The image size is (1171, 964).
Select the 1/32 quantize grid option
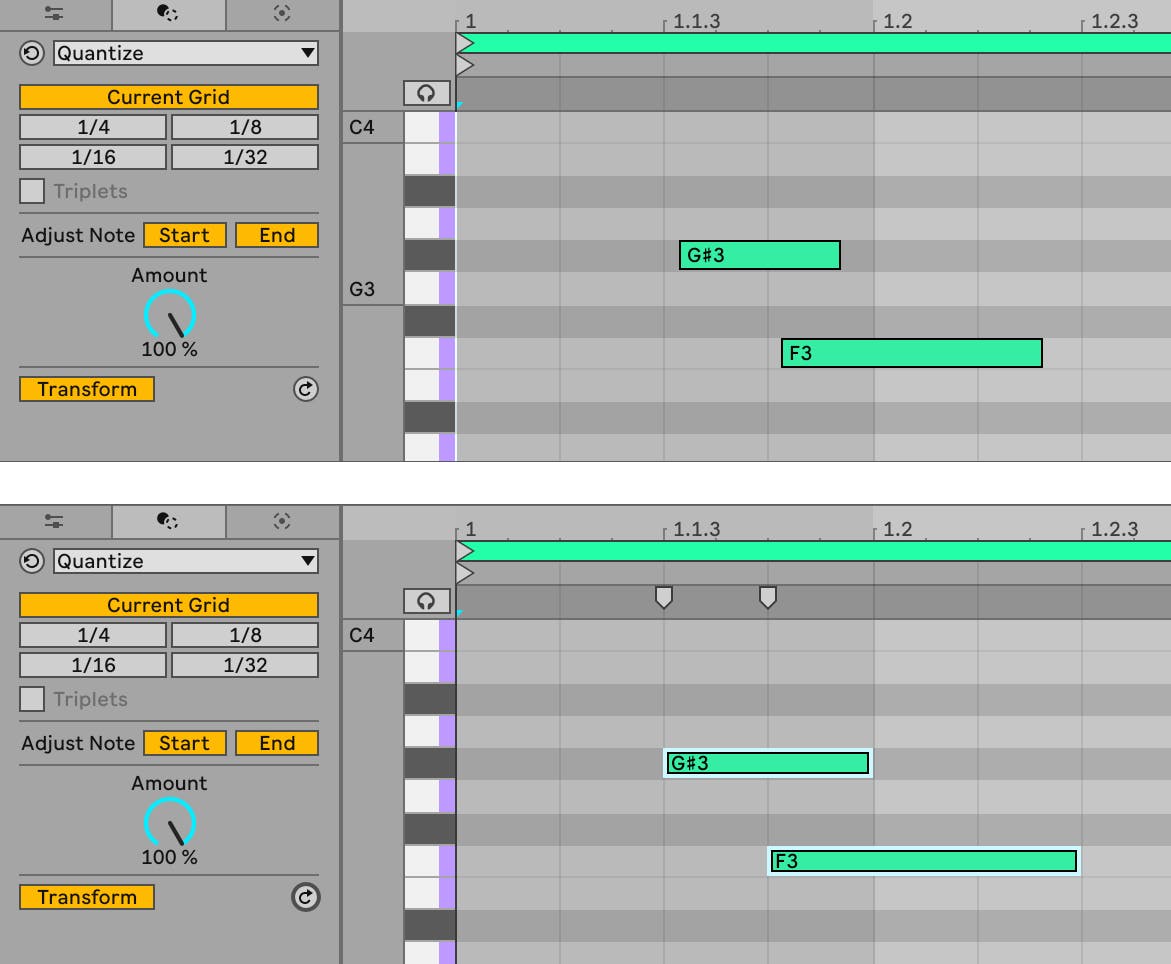click(x=244, y=157)
